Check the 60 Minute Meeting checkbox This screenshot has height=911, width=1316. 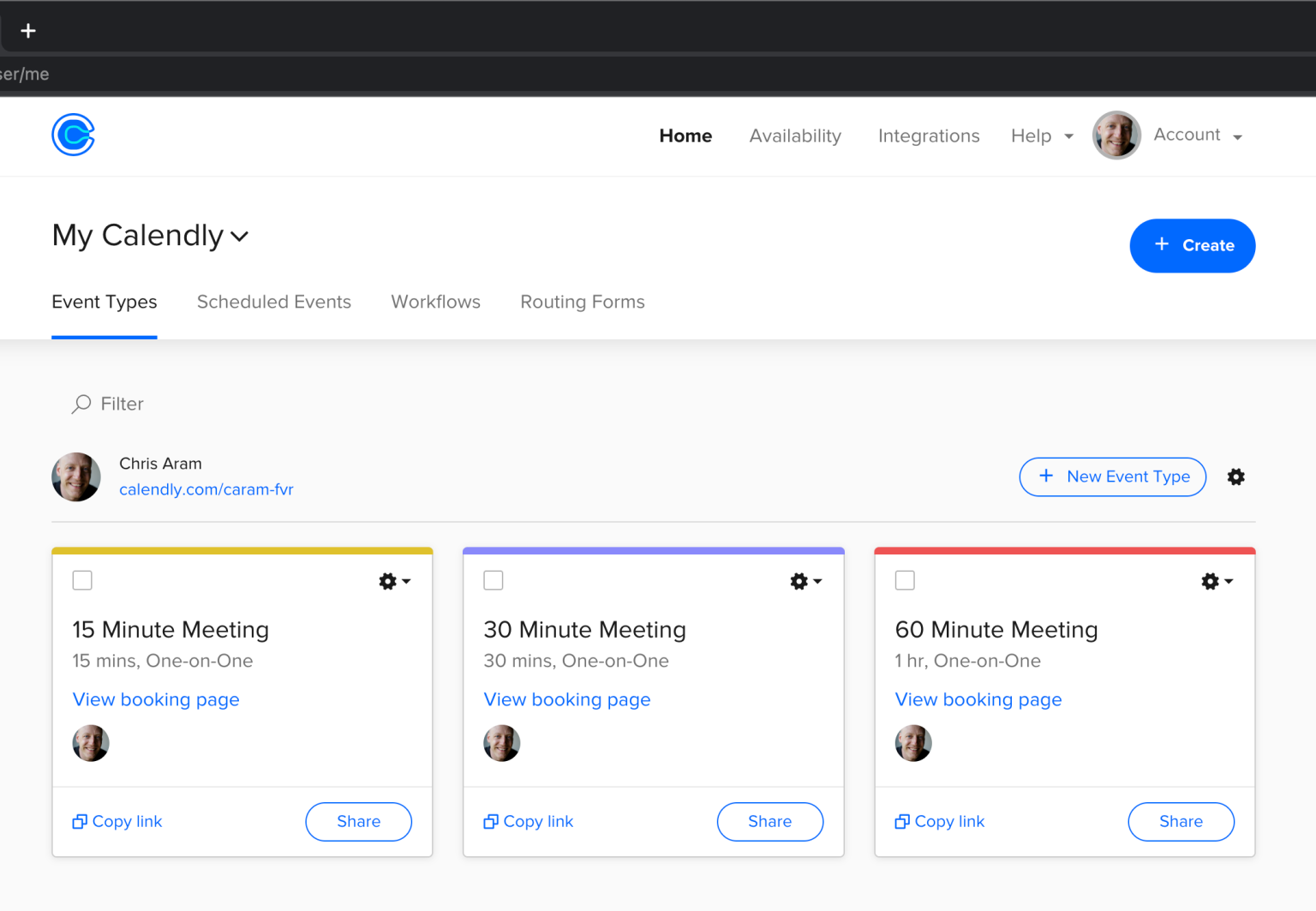pyautogui.click(x=905, y=580)
